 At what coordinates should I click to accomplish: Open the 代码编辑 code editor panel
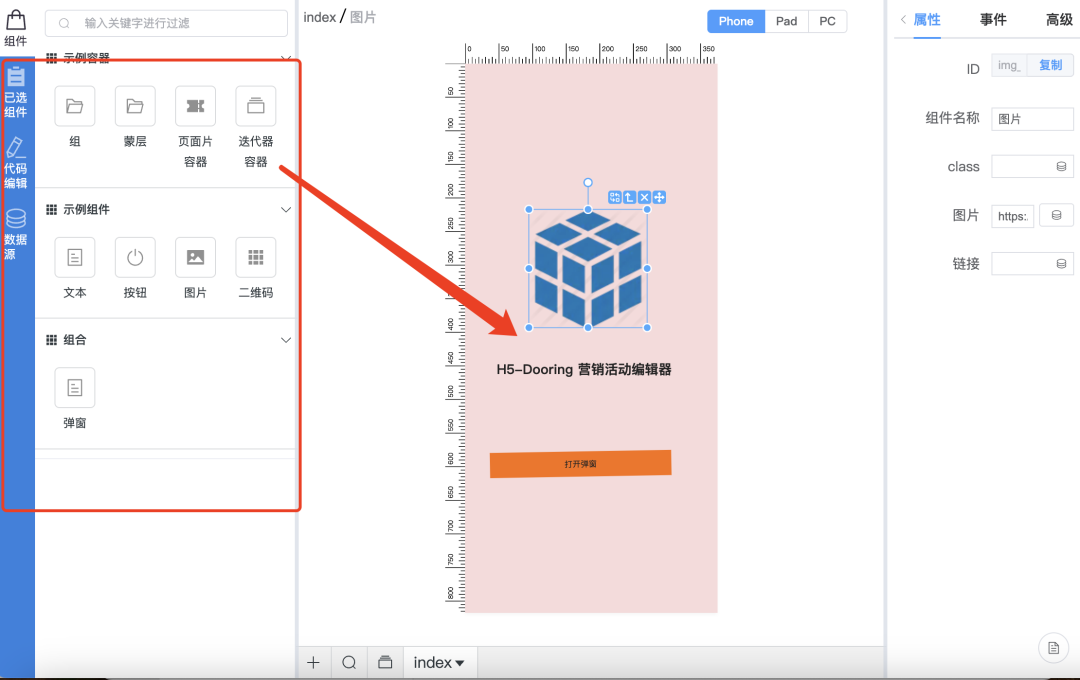(16, 163)
